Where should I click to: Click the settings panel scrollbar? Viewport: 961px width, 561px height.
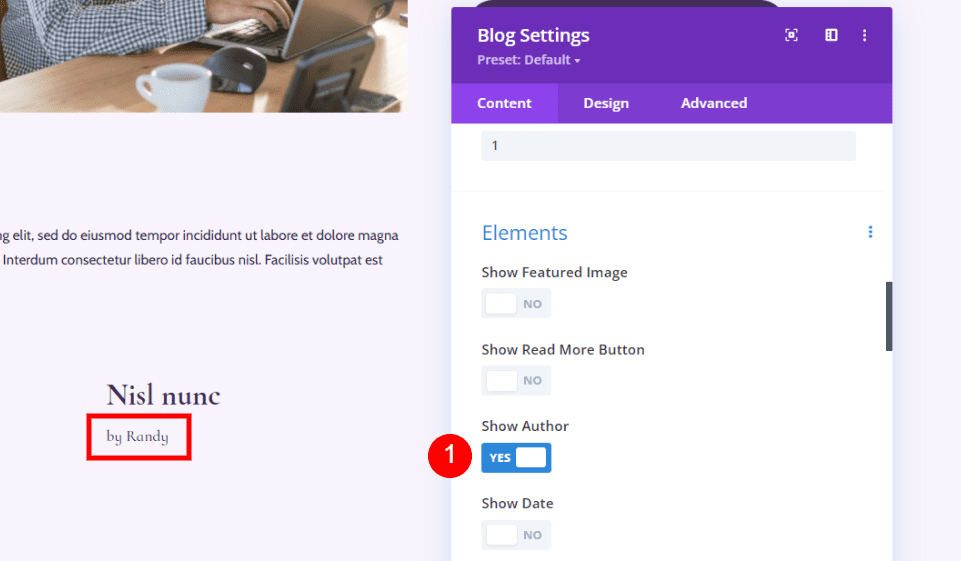coord(889,316)
